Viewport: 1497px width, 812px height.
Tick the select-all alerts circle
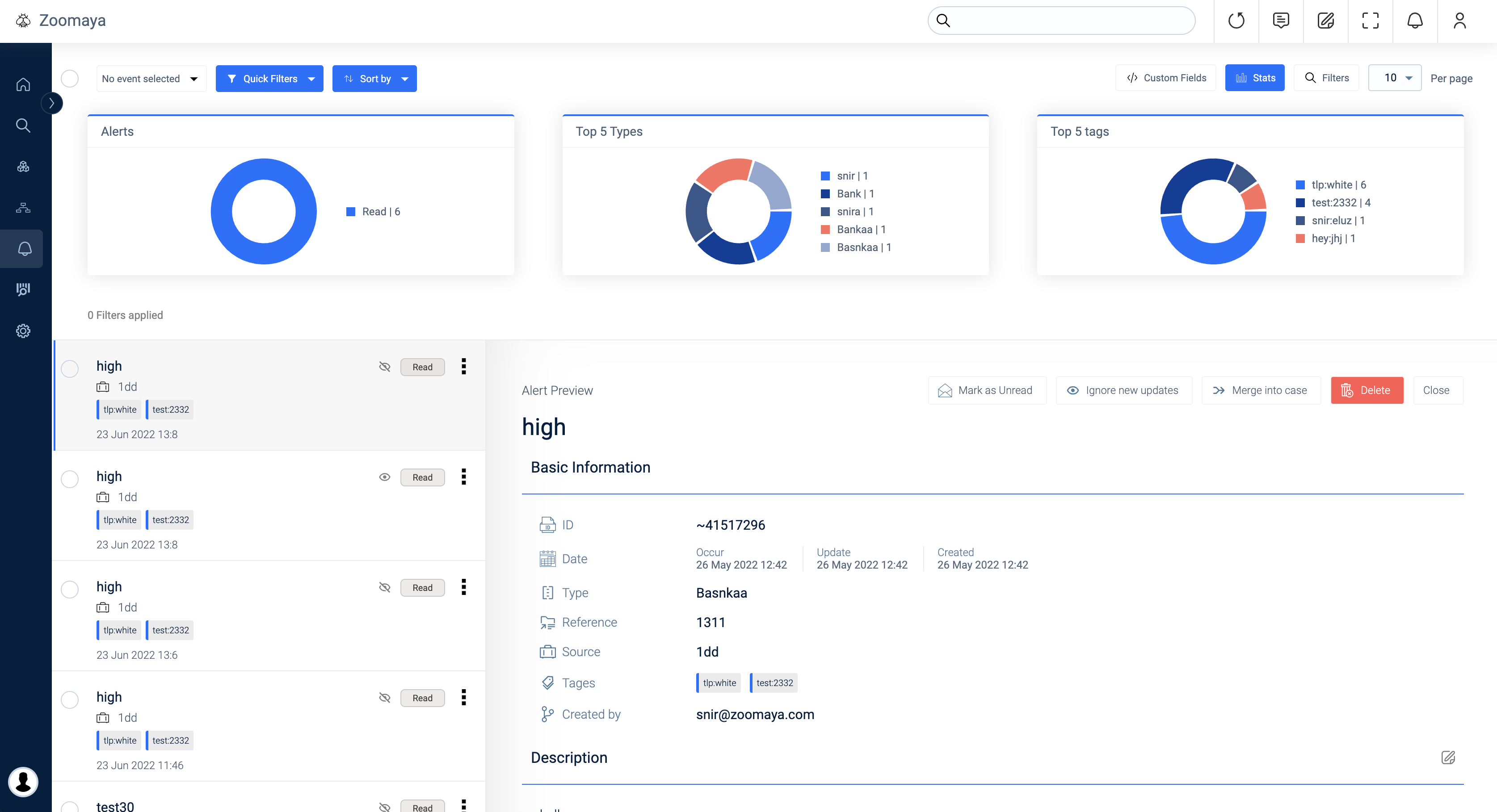(70, 79)
